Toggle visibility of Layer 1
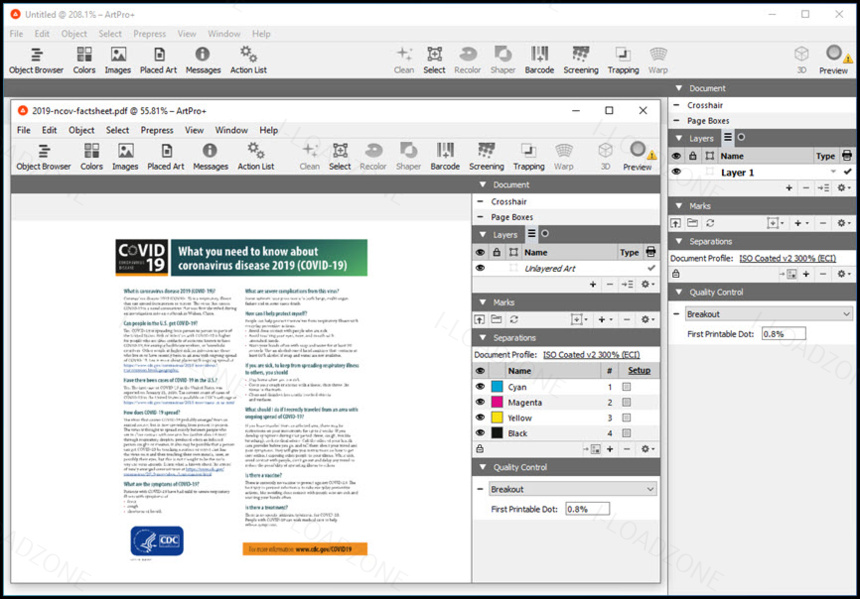860x599 pixels. 676,172
